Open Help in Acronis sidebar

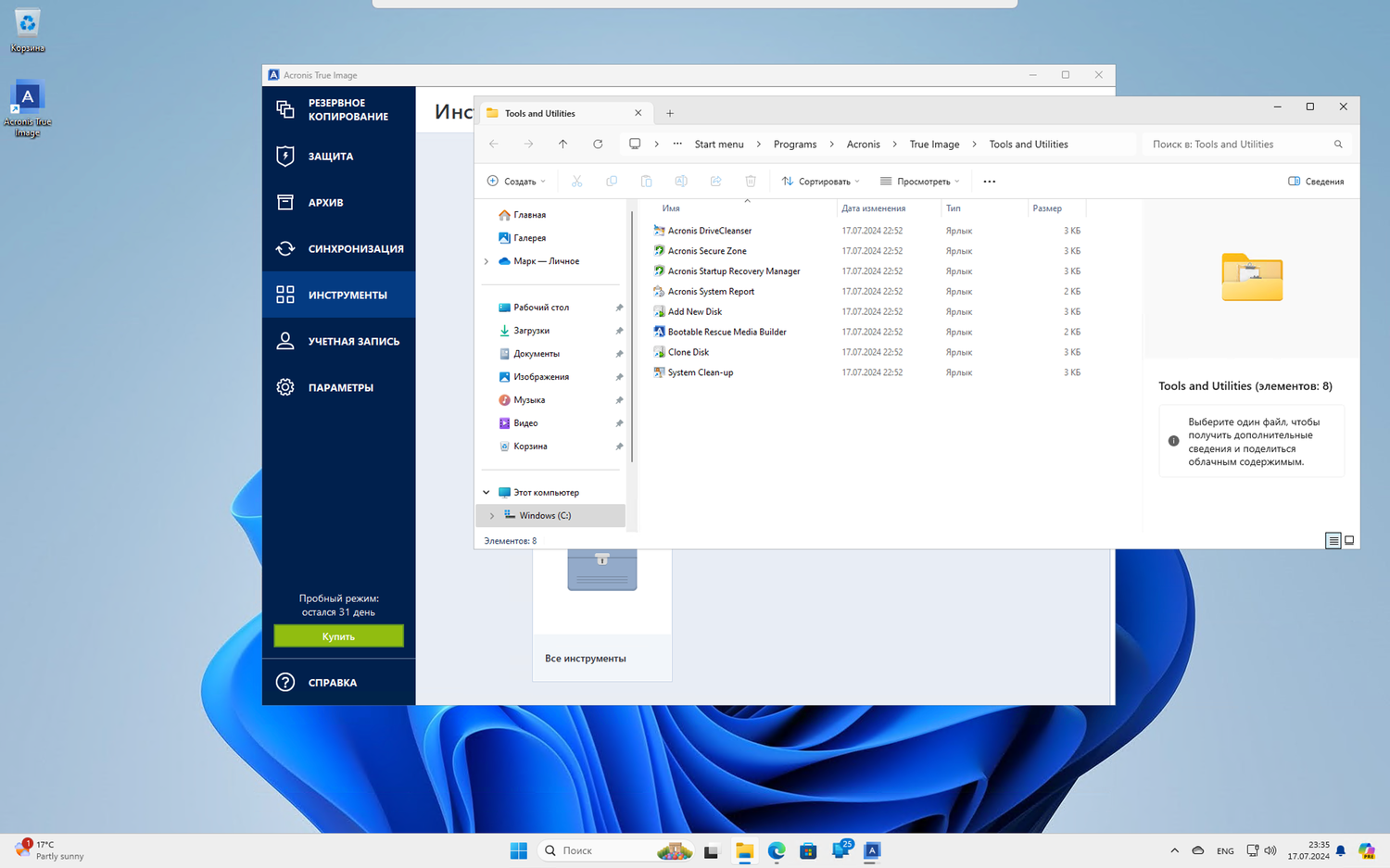click(x=338, y=682)
